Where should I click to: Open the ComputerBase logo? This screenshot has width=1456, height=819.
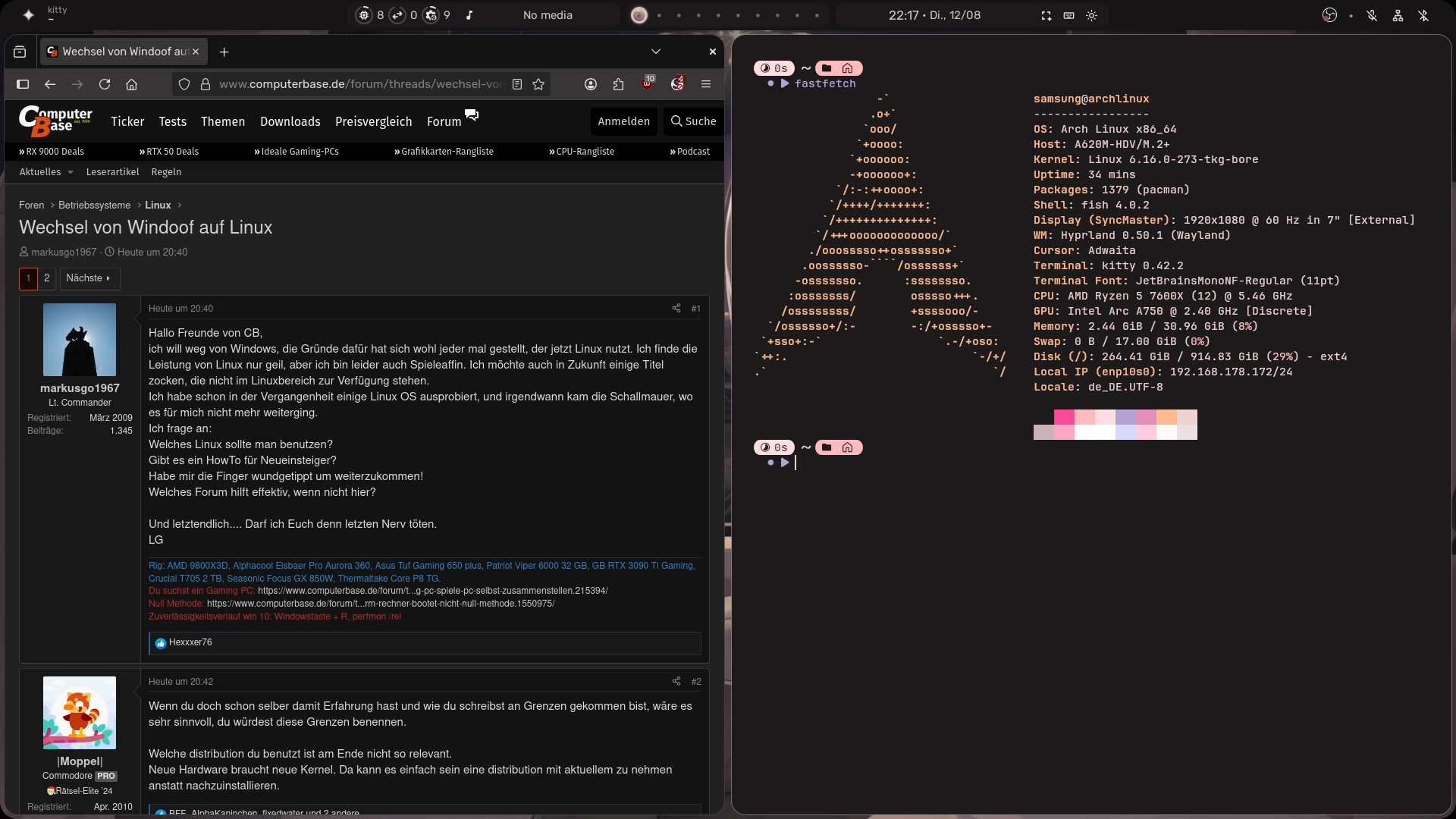tap(55, 121)
